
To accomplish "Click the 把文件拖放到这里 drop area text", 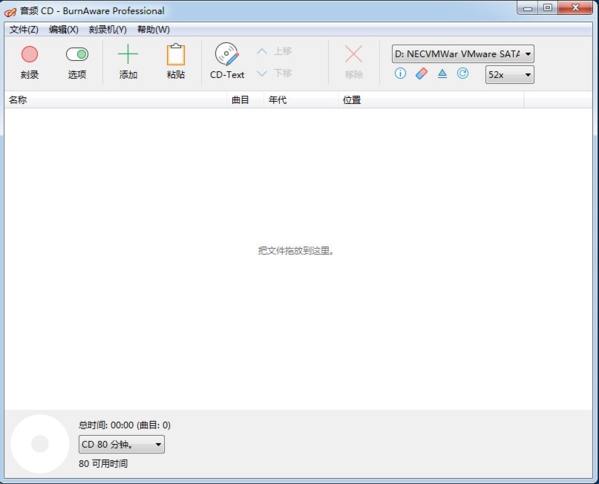I will coord(296,251).
